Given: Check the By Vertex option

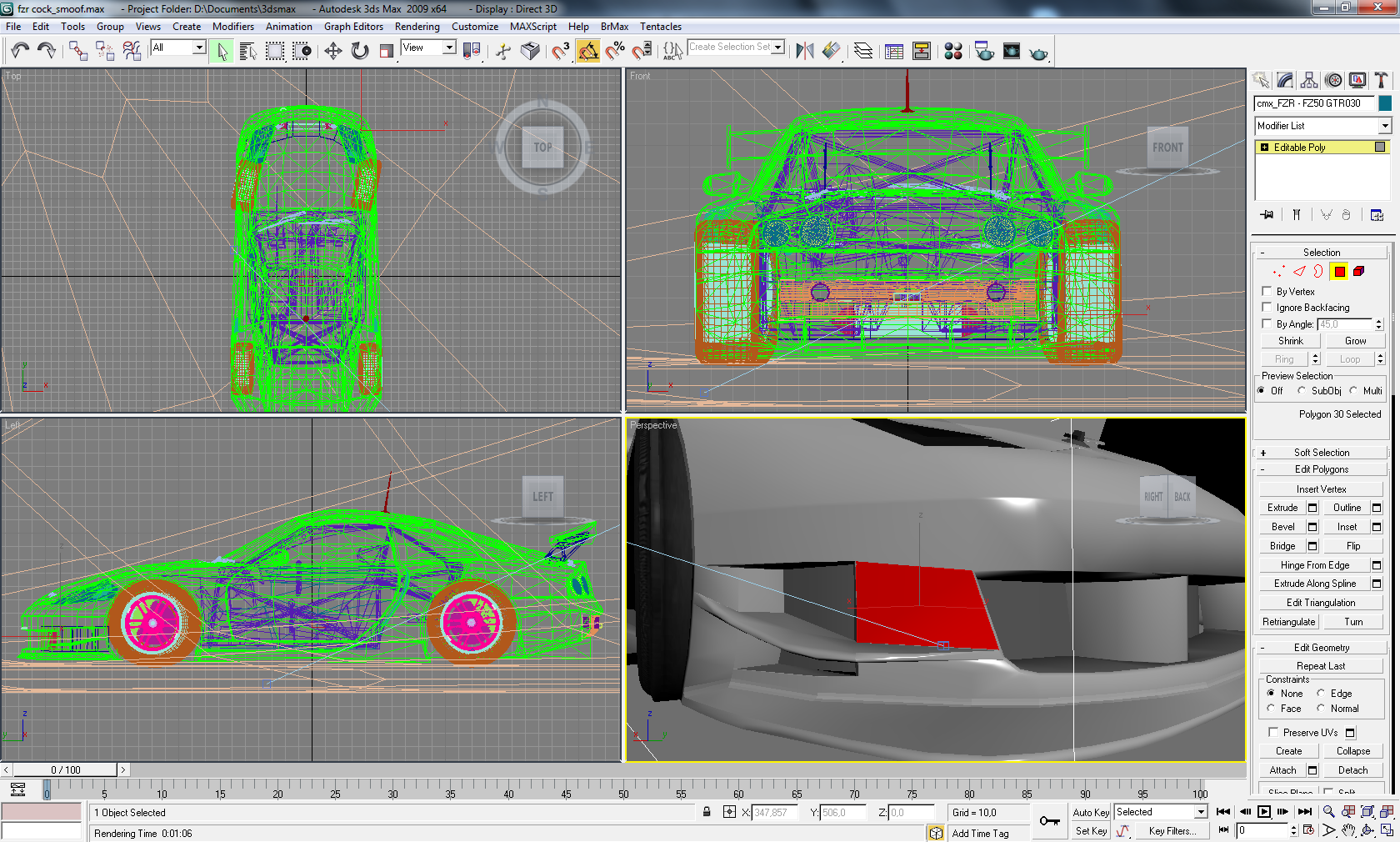Looking at the screenshot, I should (1267, 292).
